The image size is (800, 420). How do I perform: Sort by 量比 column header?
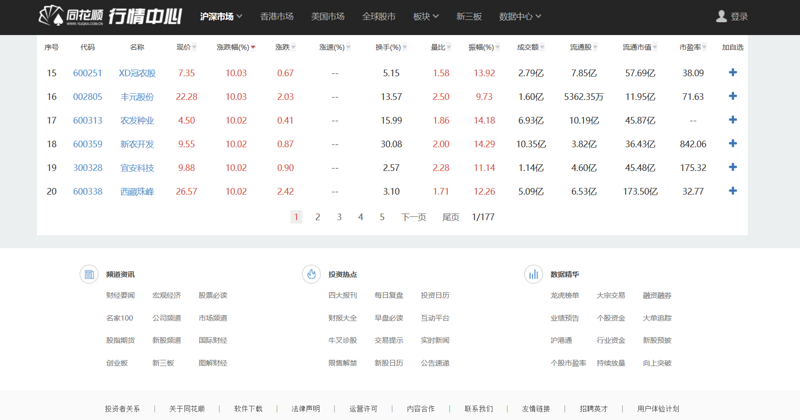tap(441, 47)
